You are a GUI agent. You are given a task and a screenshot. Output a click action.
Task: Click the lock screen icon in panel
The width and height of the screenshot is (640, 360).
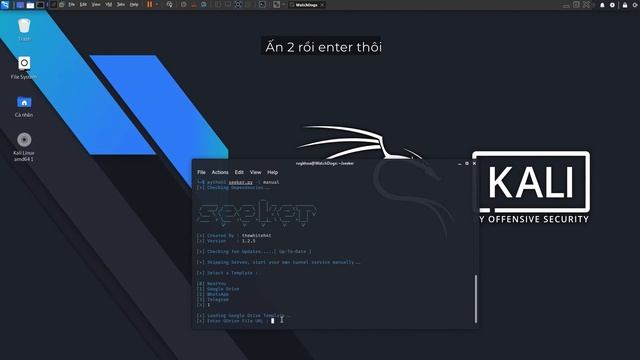click(x=625, y=5)
